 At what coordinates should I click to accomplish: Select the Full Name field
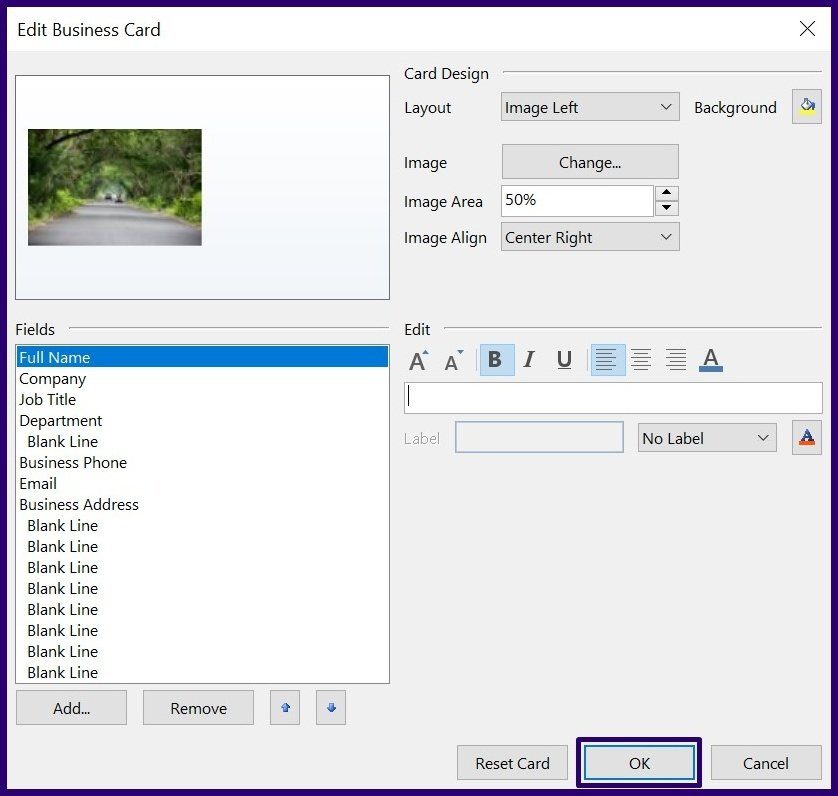tap(203, 357)
